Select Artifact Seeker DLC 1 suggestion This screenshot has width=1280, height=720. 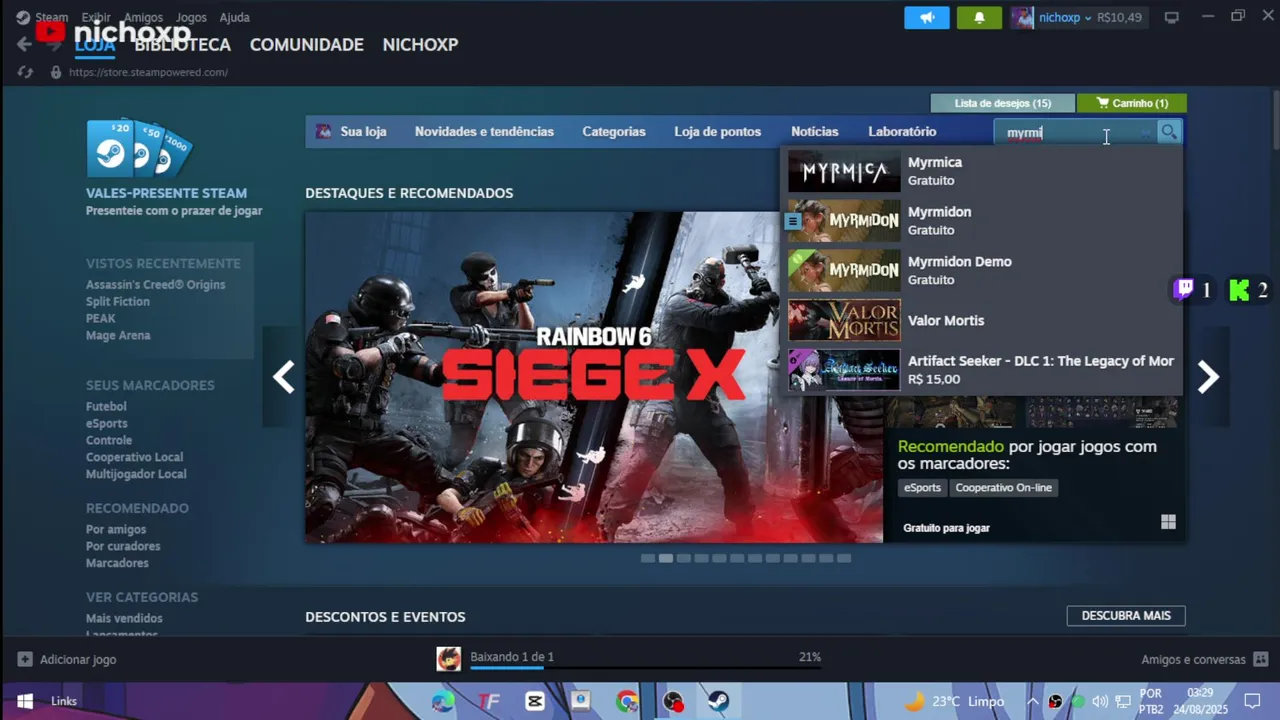point(982,369)
